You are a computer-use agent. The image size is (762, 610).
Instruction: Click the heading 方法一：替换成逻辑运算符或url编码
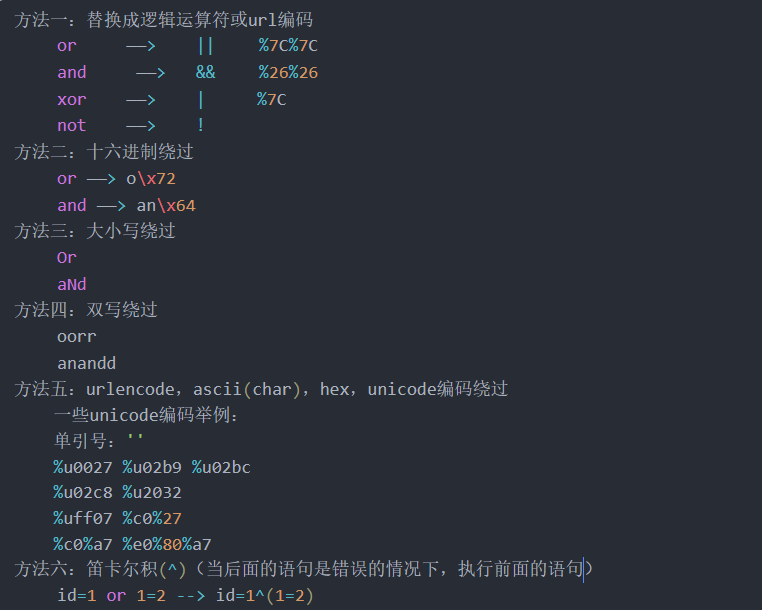pyautogui.click(x=164, y=20)
